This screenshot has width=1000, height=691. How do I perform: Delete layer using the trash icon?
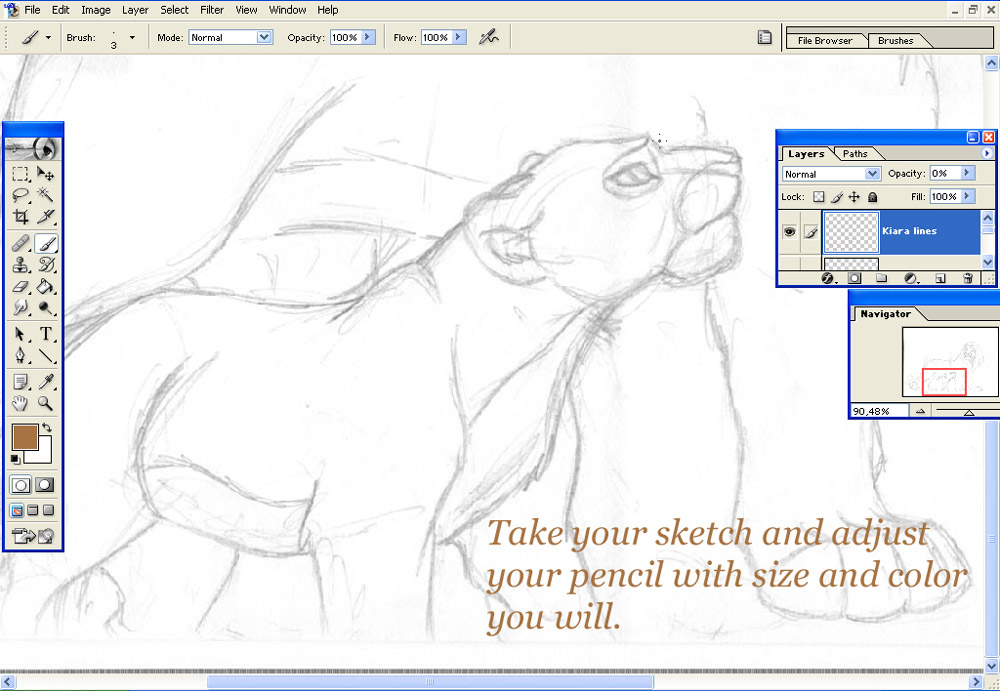pyautogui.click(x=967, y=278)
